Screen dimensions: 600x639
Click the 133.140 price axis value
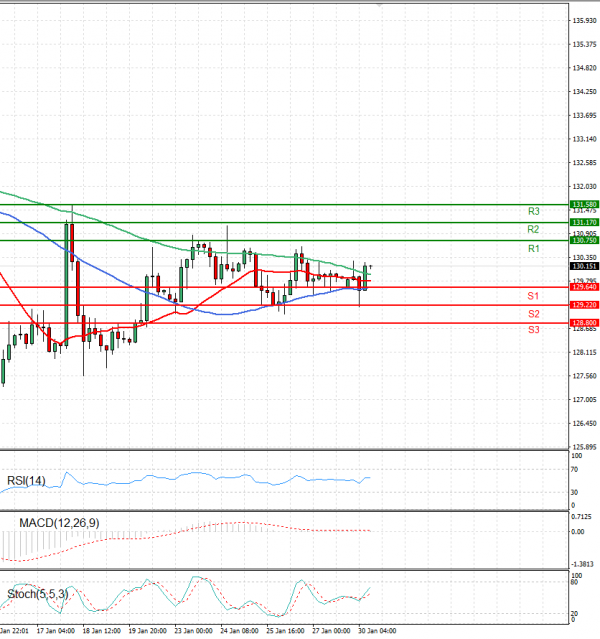pos(585,139)
